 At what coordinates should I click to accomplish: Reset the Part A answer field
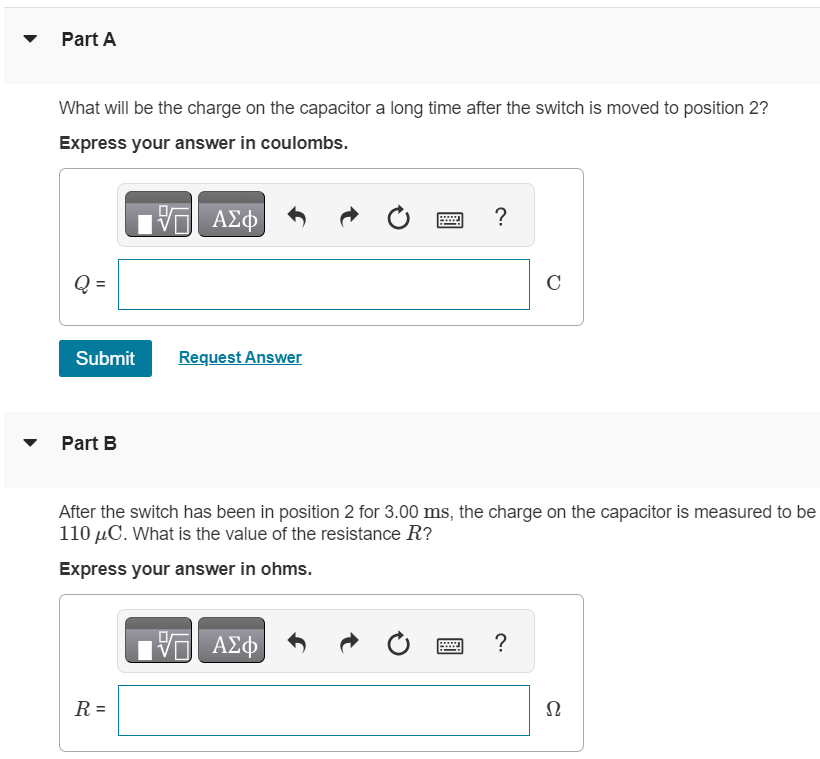tap(398, 218)
